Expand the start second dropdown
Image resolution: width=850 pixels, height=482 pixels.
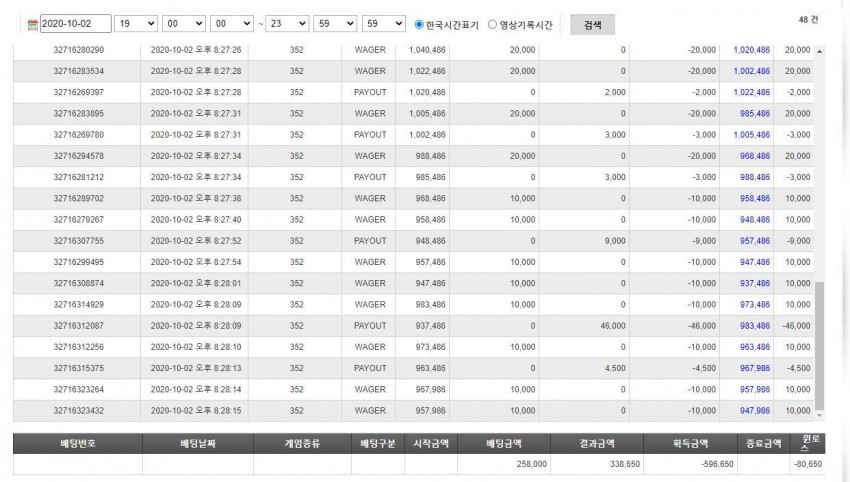232,24
